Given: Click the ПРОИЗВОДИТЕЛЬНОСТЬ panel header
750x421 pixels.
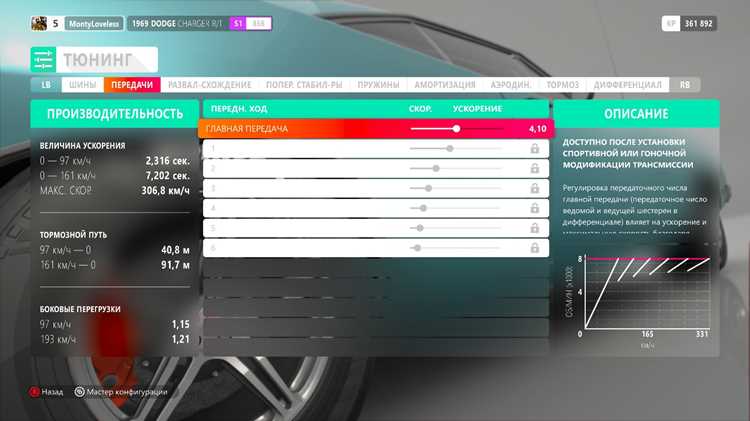Looking at the screenshot, I should [115, 114].
